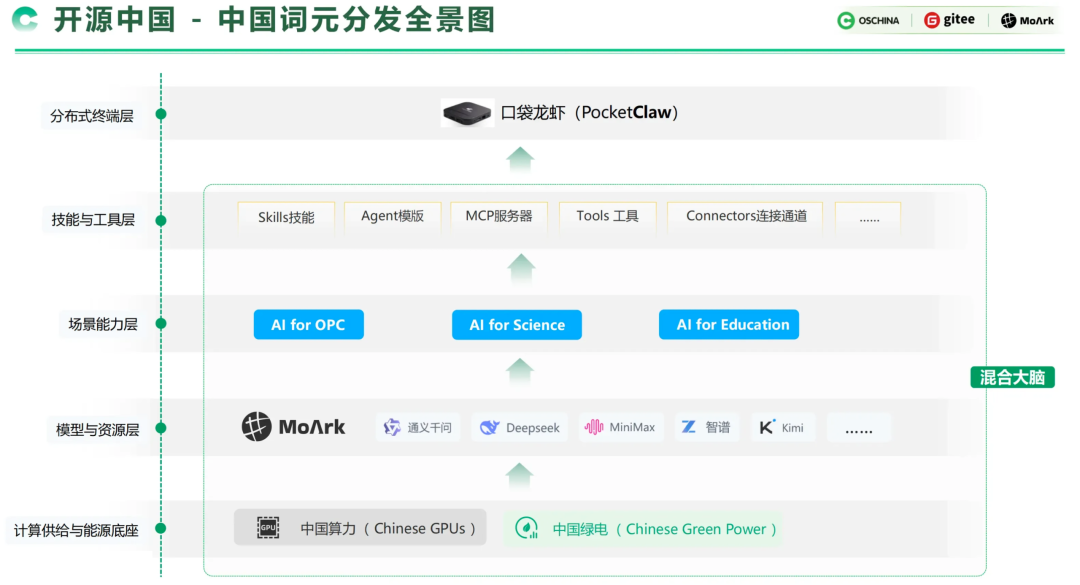Select the AI for Science button
This screenshot has width=1080, height=585.
point(517,325)
